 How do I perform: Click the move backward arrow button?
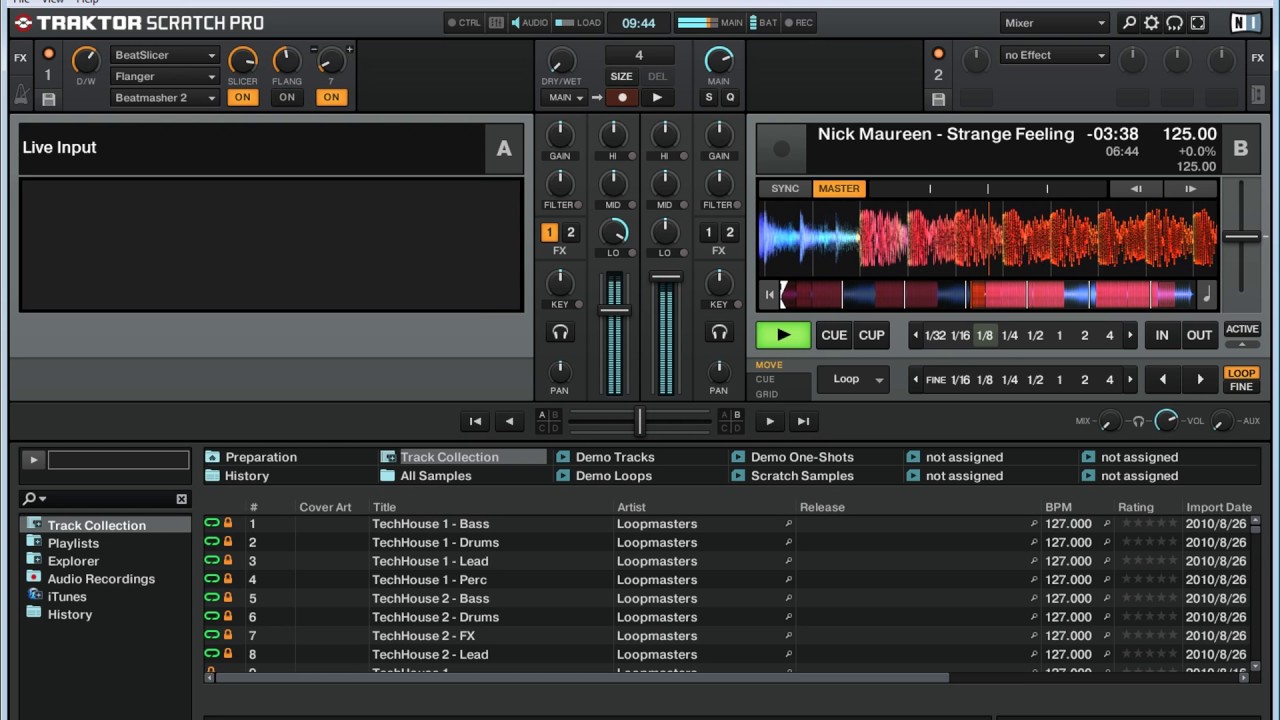(1162, 379)
